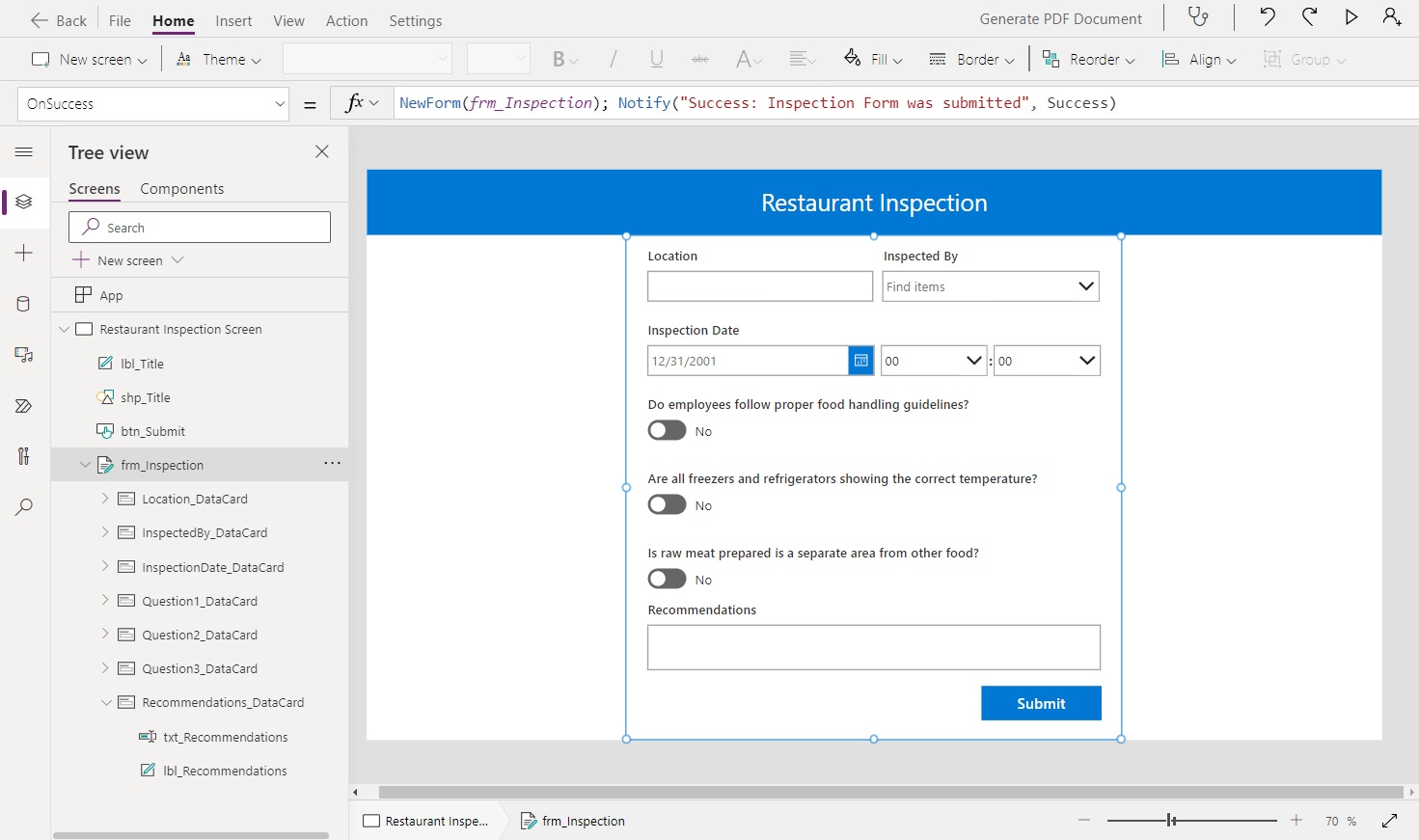
Task: Open the Advanced tools panel
Action: [24, 456]
